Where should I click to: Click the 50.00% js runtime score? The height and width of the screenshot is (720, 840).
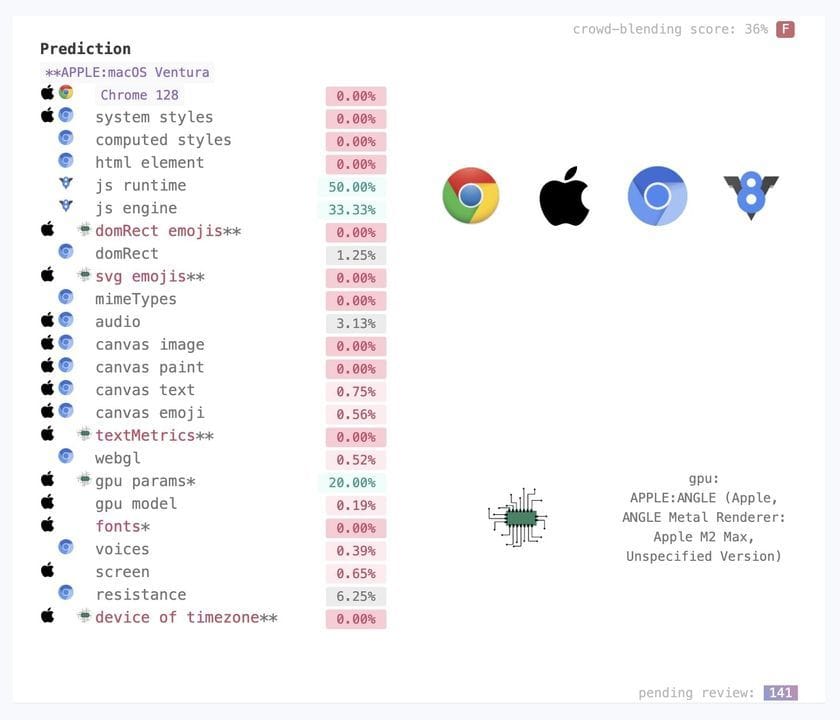[355, 187]
